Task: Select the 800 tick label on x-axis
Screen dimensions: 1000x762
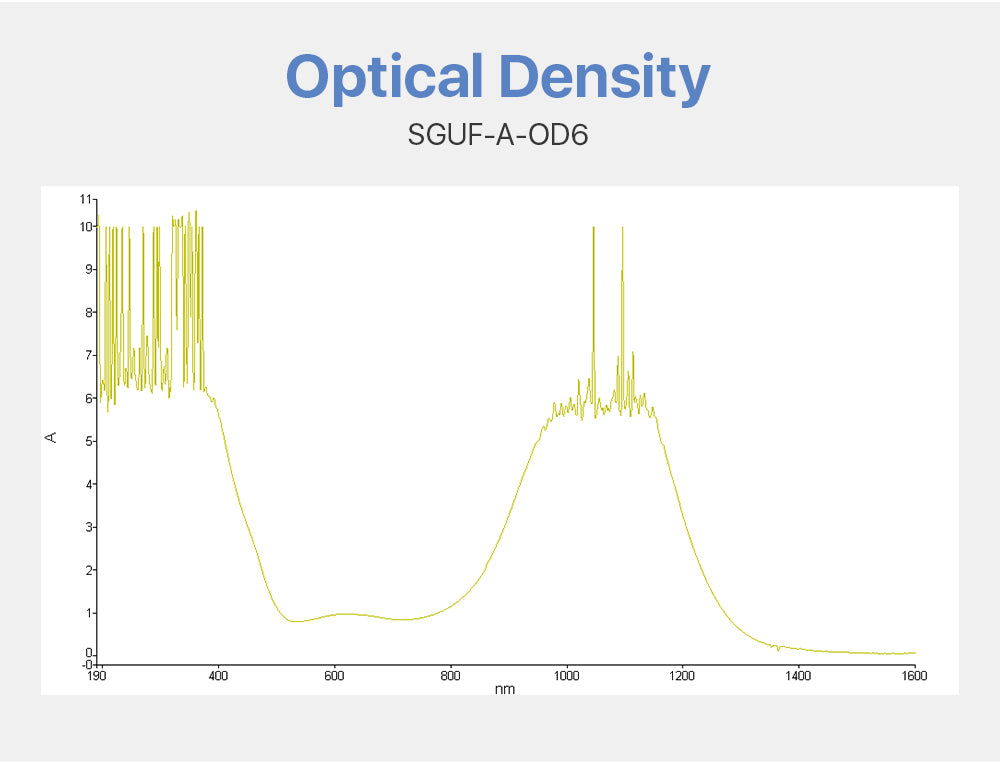Action: (451, 676)
